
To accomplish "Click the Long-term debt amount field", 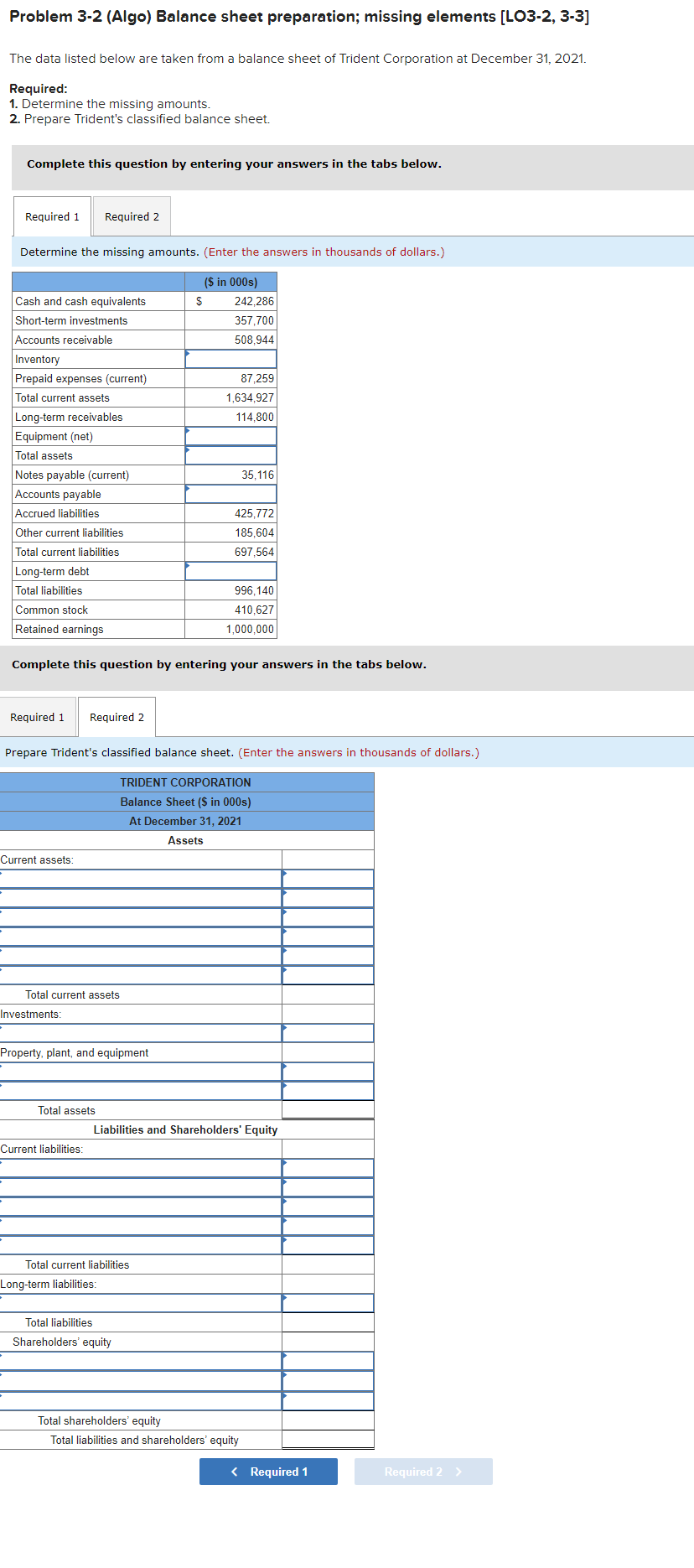I will click(230, 571).
